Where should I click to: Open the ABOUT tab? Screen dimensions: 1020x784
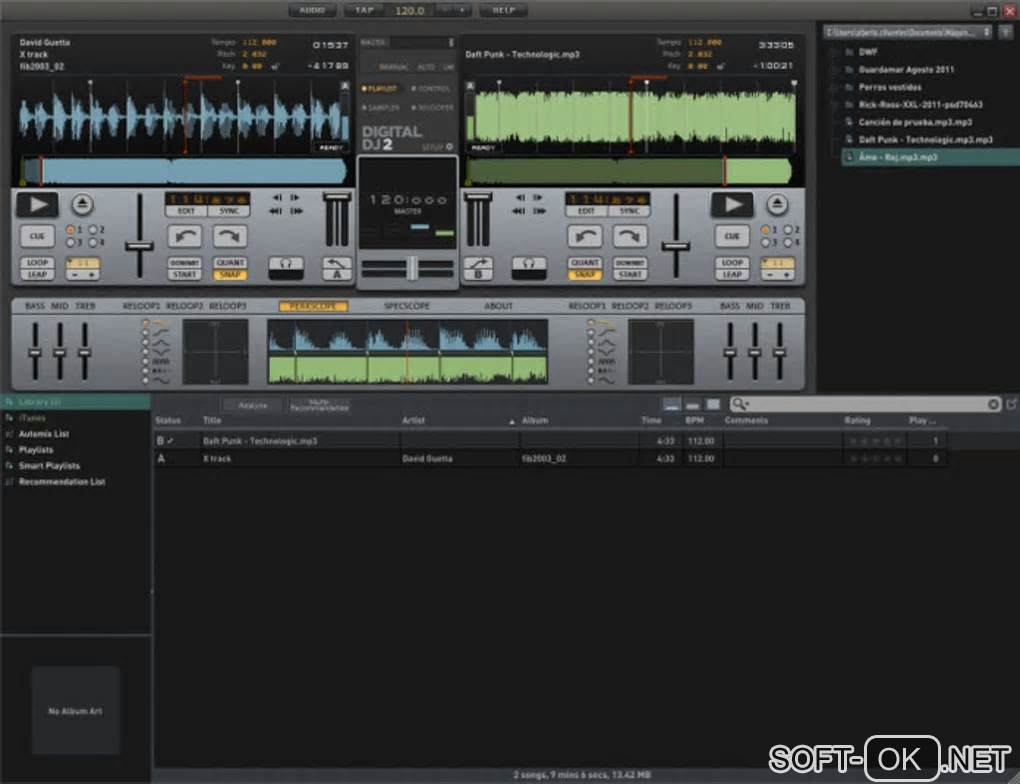pyautogui.click(x=498, y=306)
